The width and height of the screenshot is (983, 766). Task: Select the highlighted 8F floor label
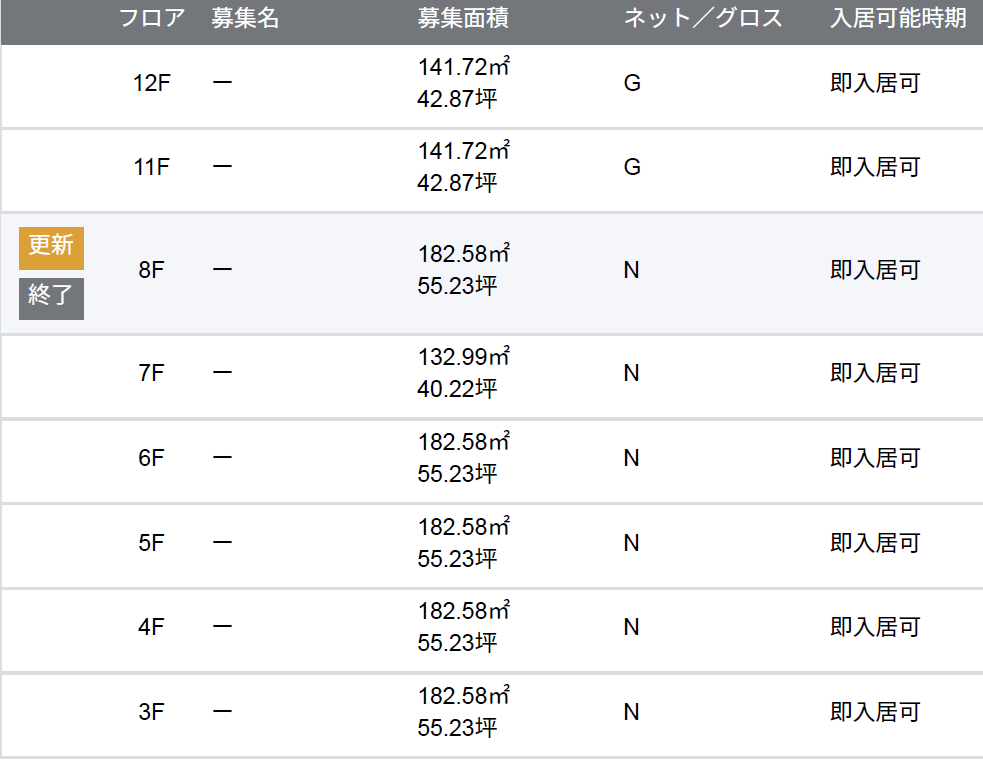click(151, 271)
